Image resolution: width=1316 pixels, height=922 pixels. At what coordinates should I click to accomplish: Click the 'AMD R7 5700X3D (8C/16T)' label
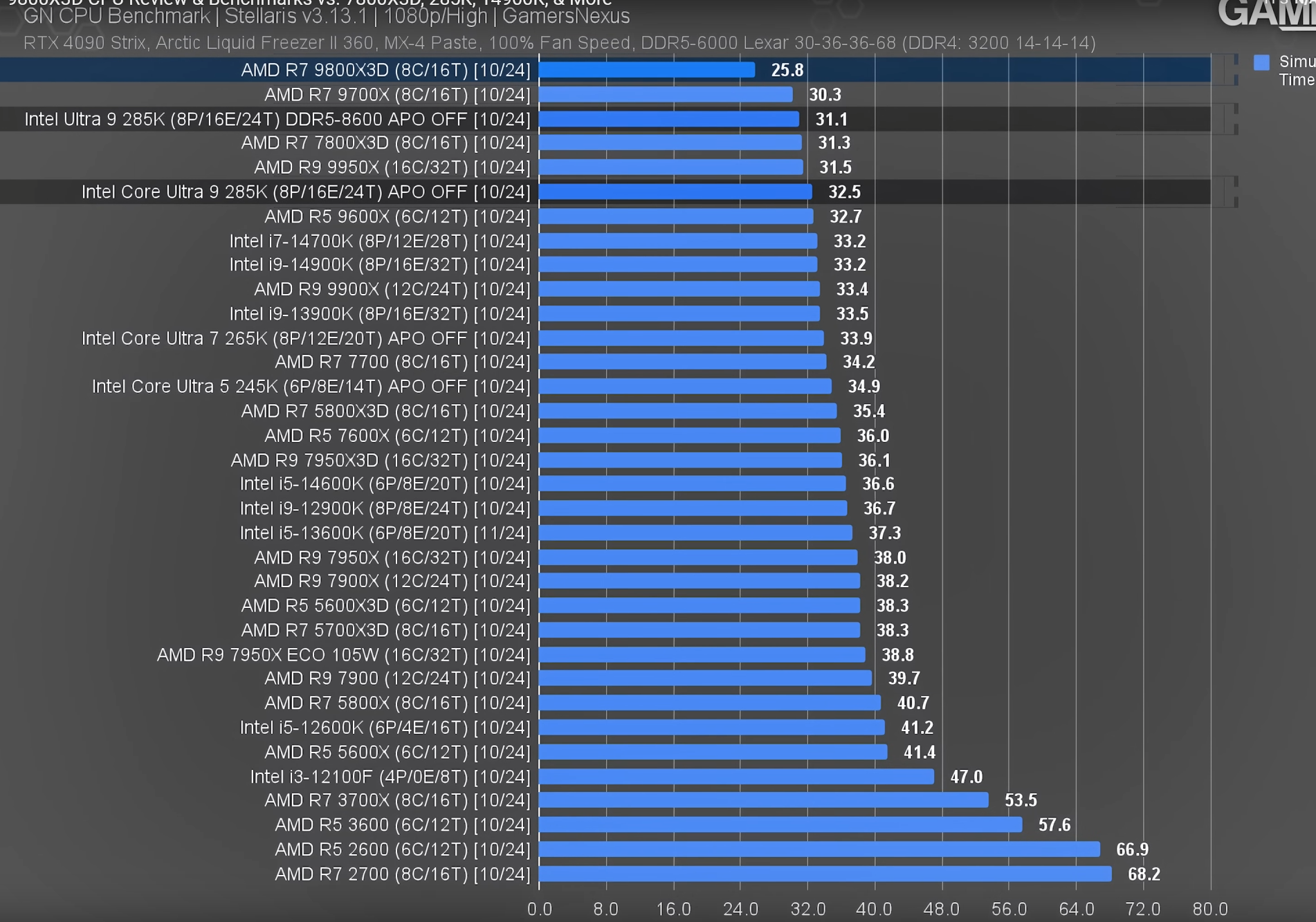coord(385,631)
